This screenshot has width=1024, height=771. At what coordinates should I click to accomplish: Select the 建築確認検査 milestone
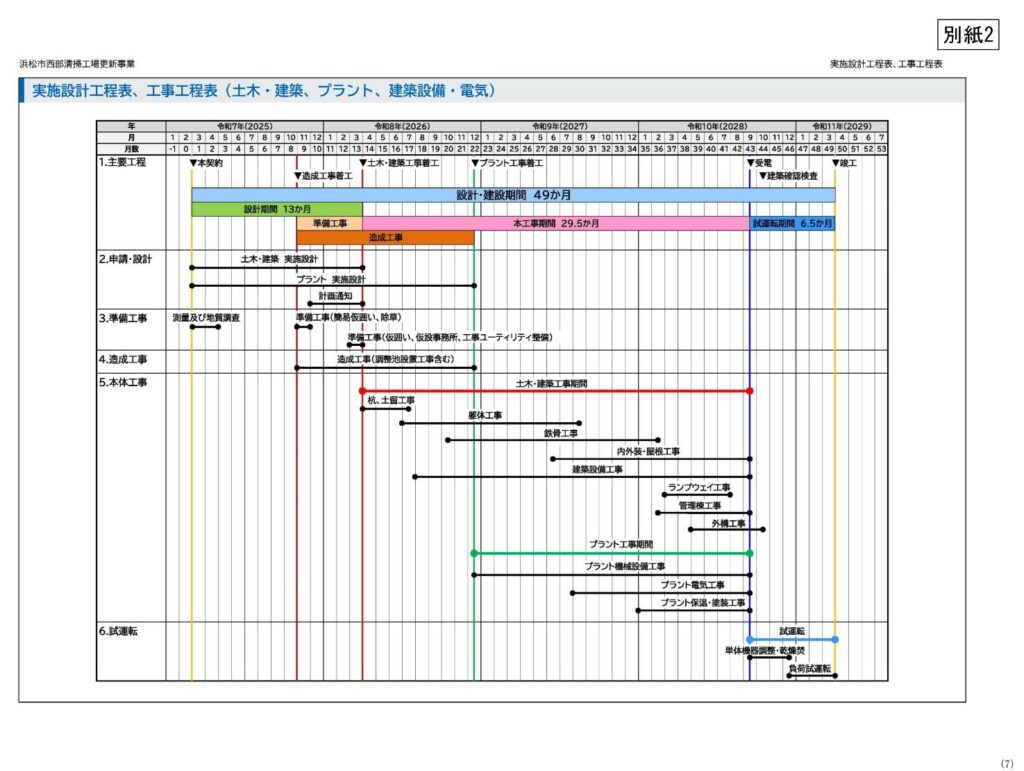788,175
